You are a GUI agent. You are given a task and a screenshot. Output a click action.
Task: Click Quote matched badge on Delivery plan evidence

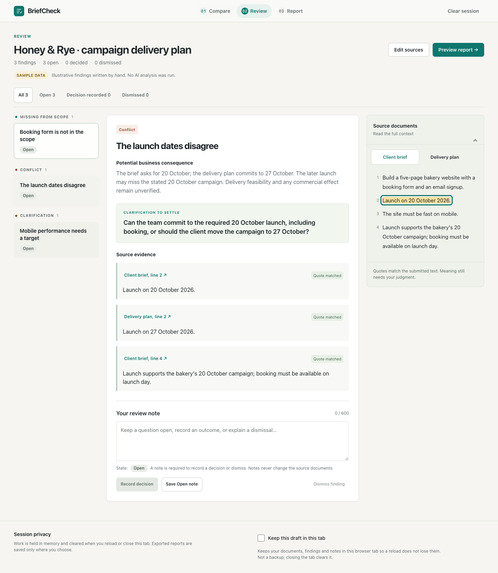click(327, 317)
